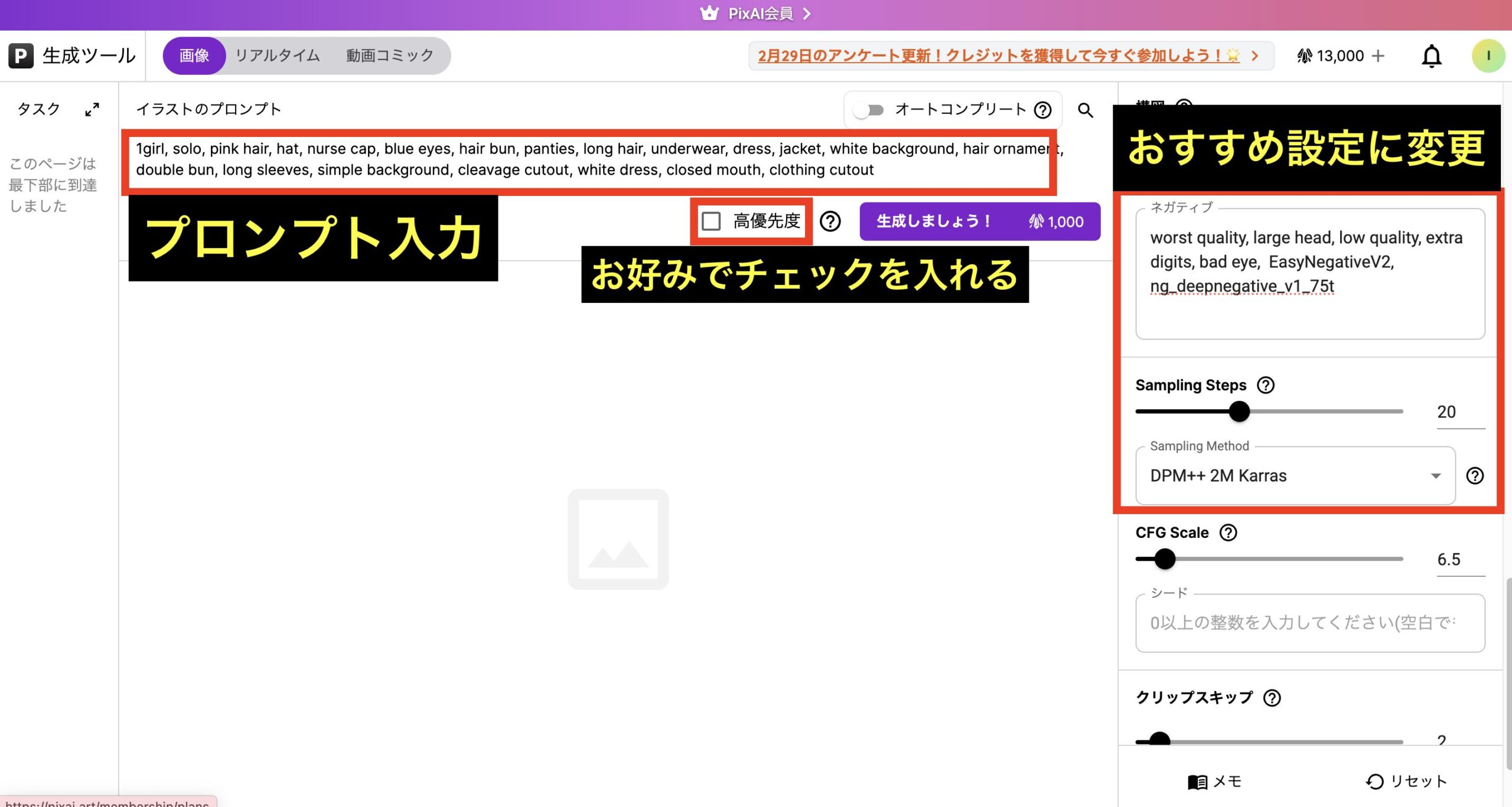The image size is (1512, 807).
Task: Click the prompt search magnifier icon
Action: point(1085,110)
